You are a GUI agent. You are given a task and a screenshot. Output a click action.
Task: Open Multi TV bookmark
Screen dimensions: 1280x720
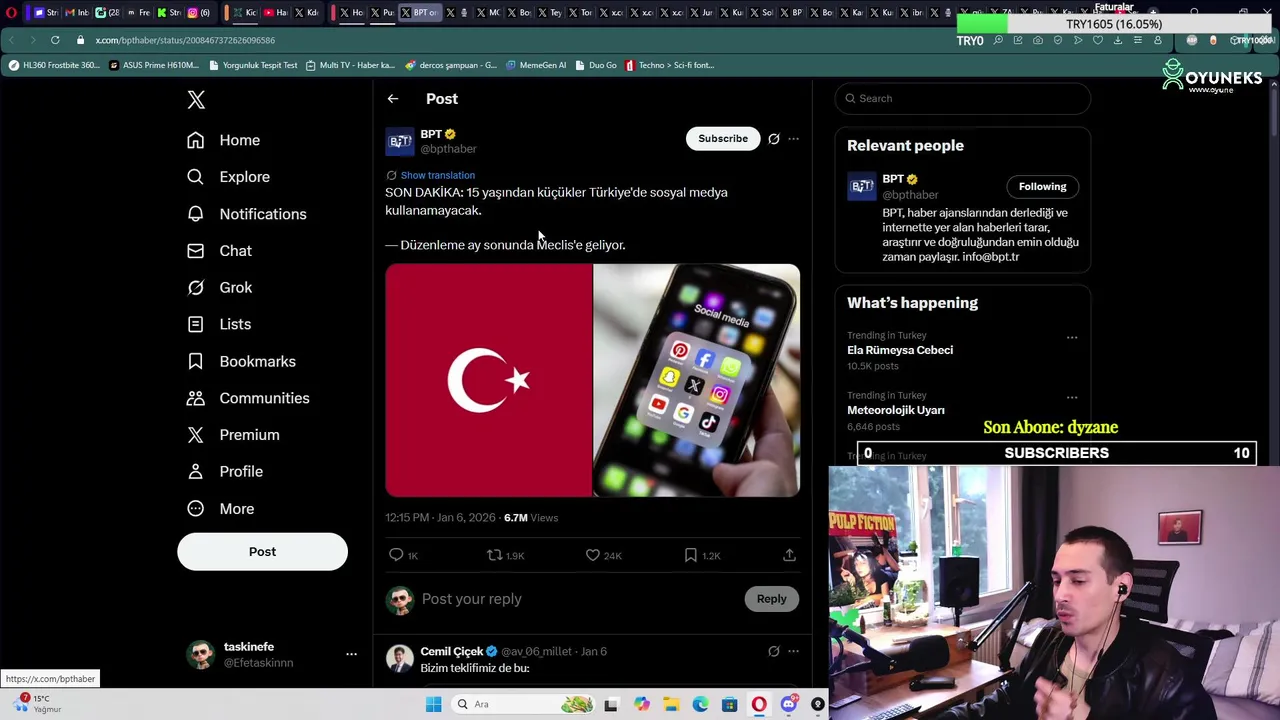pos(350,65)
